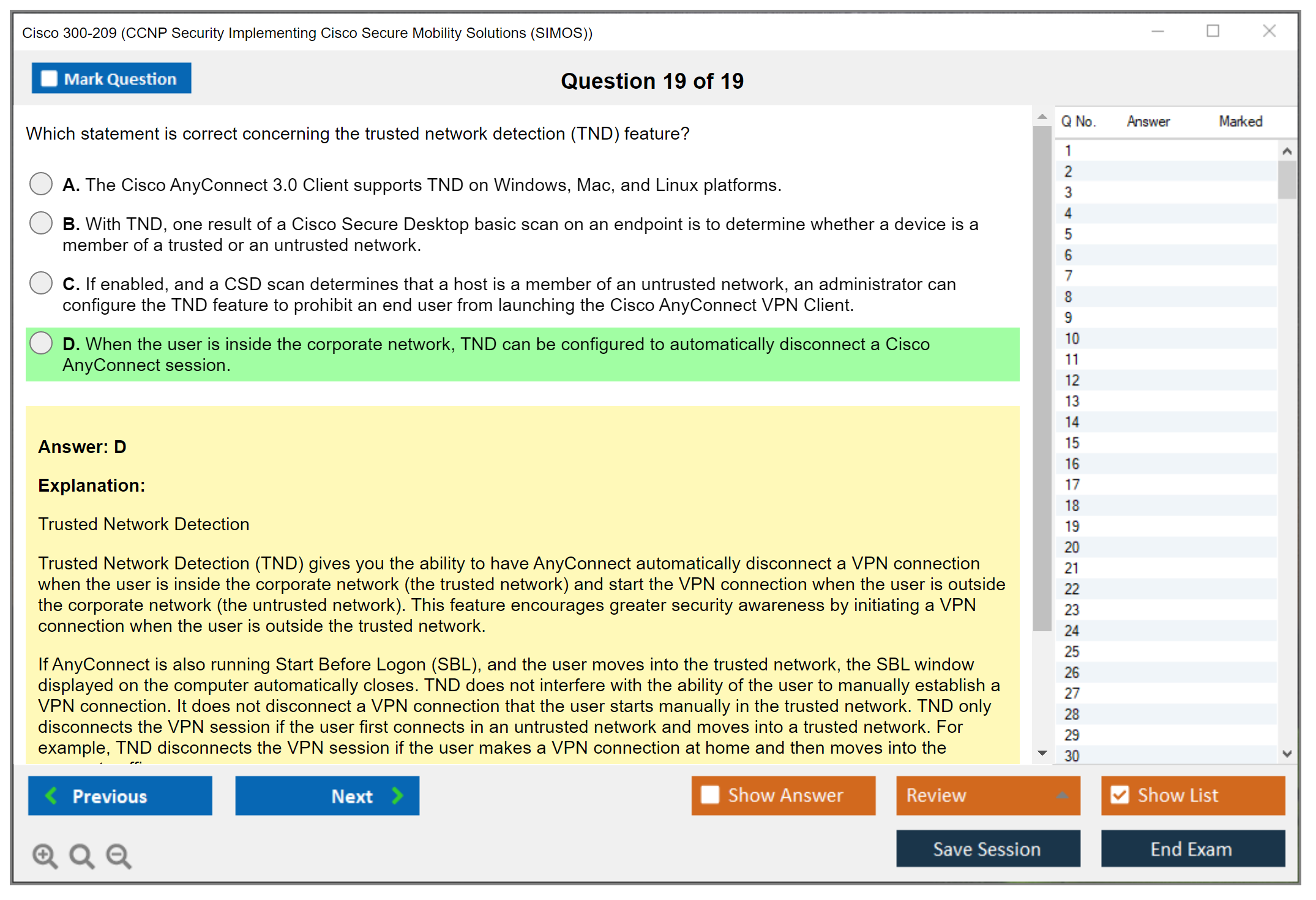Click the Marked column header

[x=1240, y=121]
